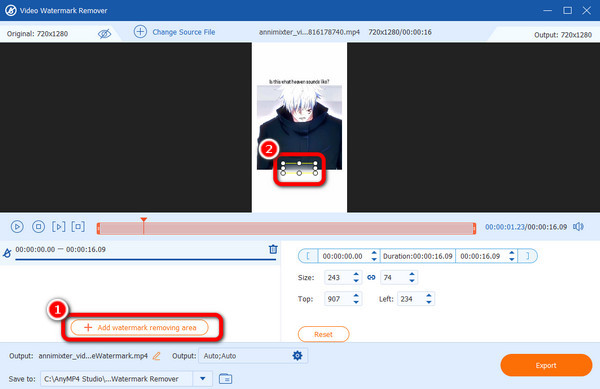The image size is (600, 389).
Task: Decrease the Size width value
Action: [x=356, y=281]
